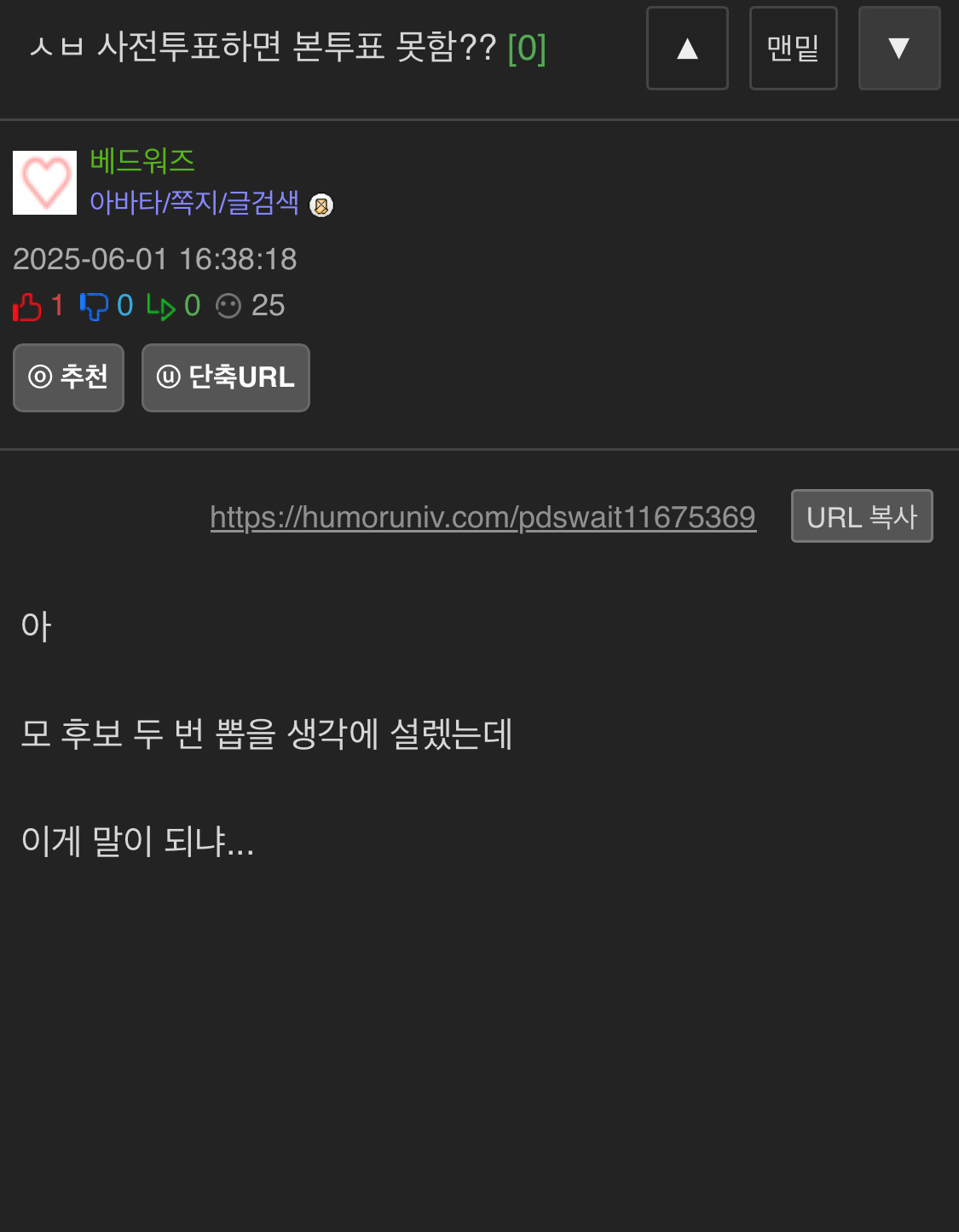Generate short link with 단축URL button
This screenshot has width=959, height=1232.
coord(226,377)
